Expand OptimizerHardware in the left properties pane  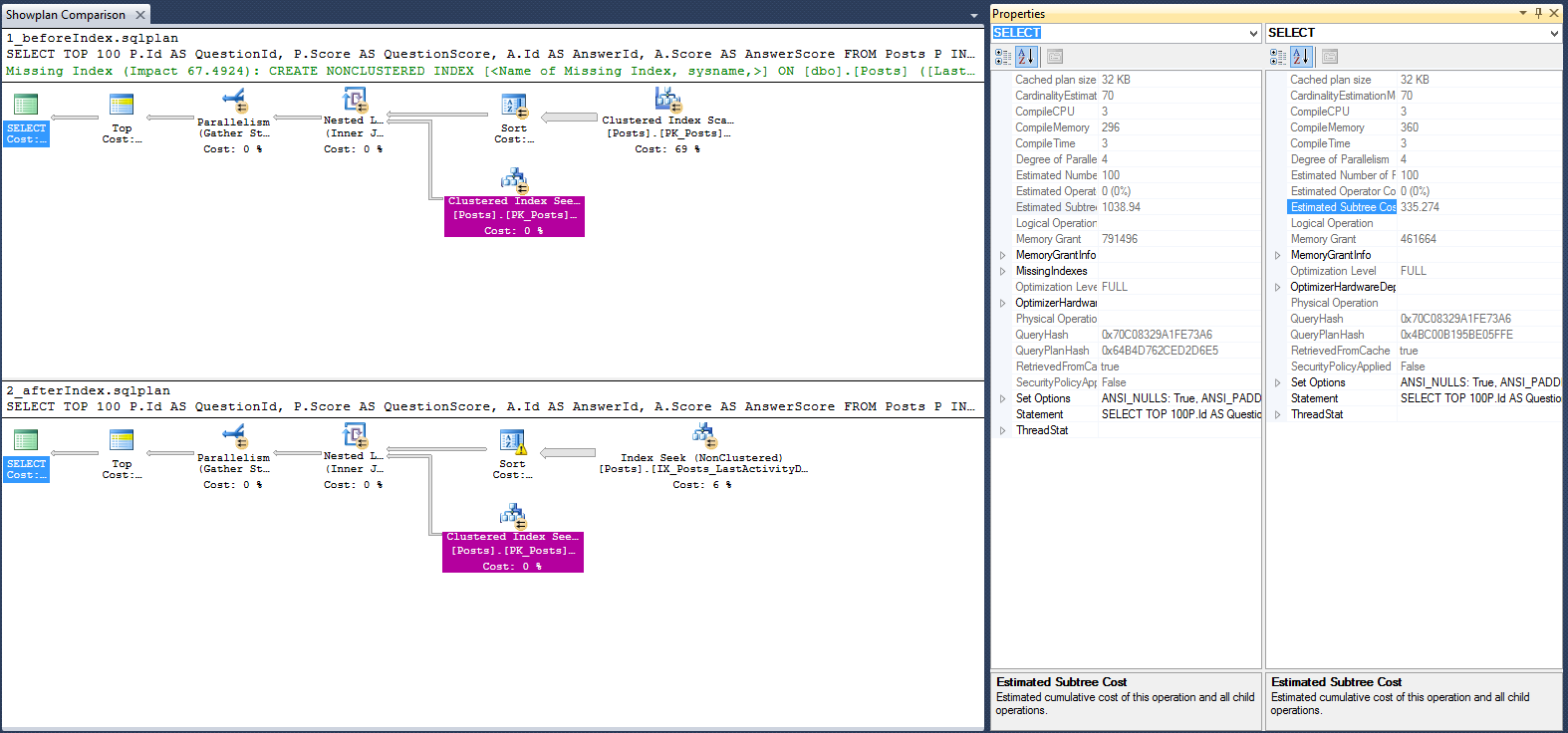pos(1003,303)
